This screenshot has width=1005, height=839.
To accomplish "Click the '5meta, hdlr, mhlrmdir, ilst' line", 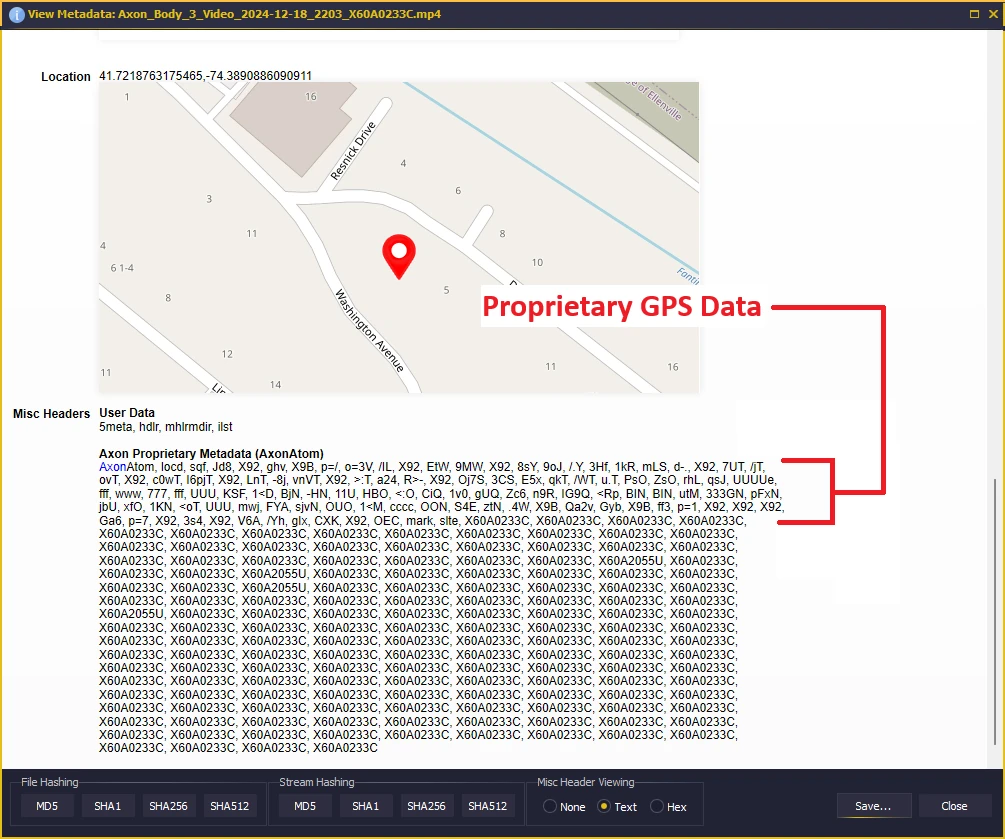I will 165,427.
